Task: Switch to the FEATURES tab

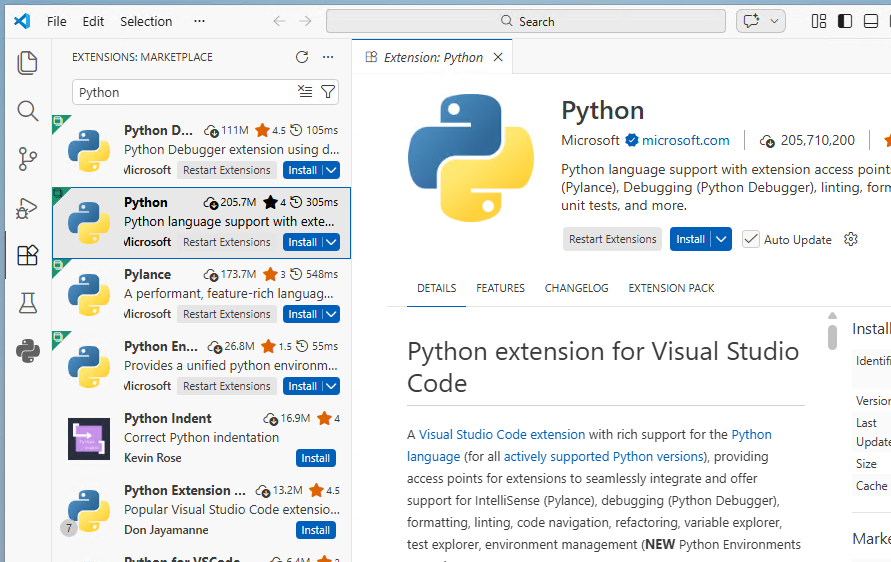Action: (x=500, y=288)
